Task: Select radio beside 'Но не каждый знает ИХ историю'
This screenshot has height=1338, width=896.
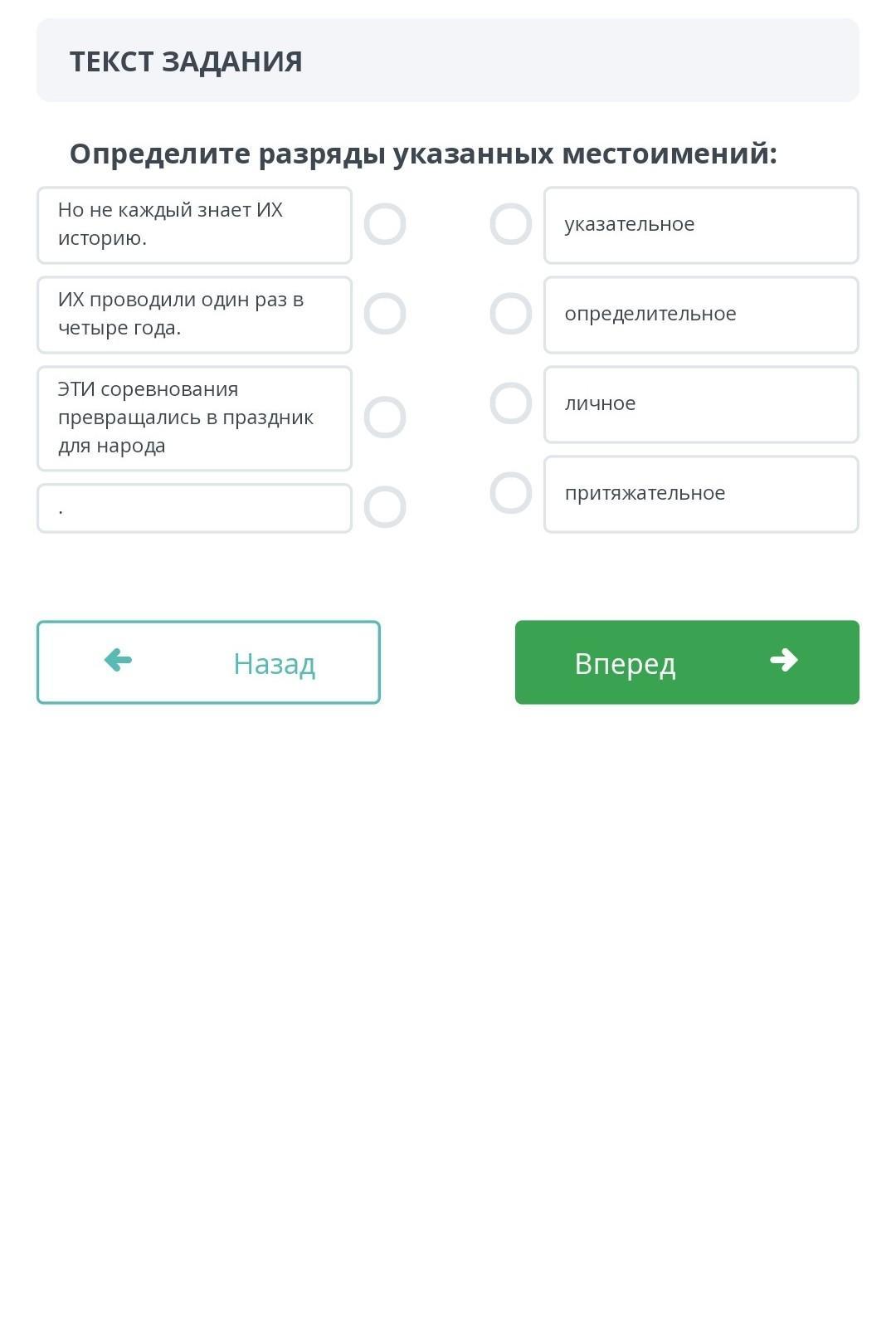Action: click(x=385, y=224)
